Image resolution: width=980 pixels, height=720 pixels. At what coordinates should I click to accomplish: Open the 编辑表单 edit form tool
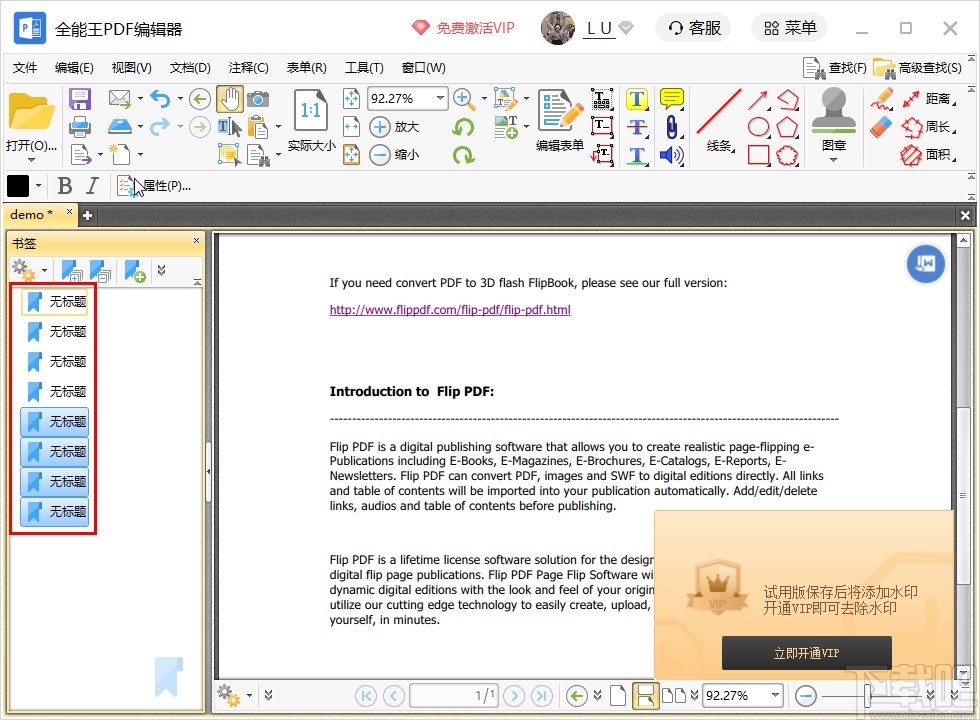coord(560,120)
